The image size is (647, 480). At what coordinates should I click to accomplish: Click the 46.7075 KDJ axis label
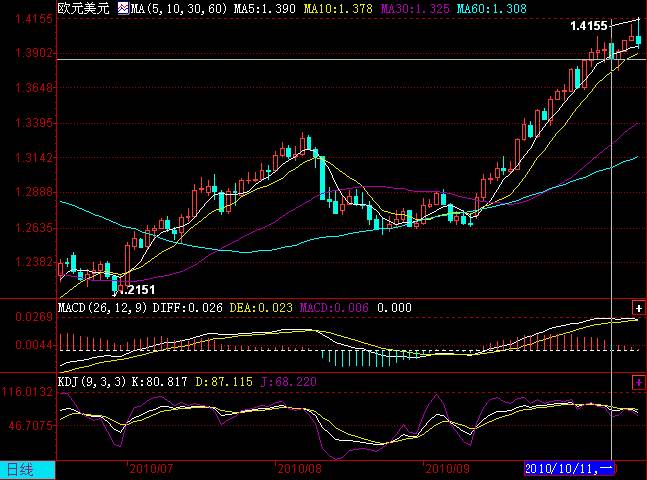31,425
